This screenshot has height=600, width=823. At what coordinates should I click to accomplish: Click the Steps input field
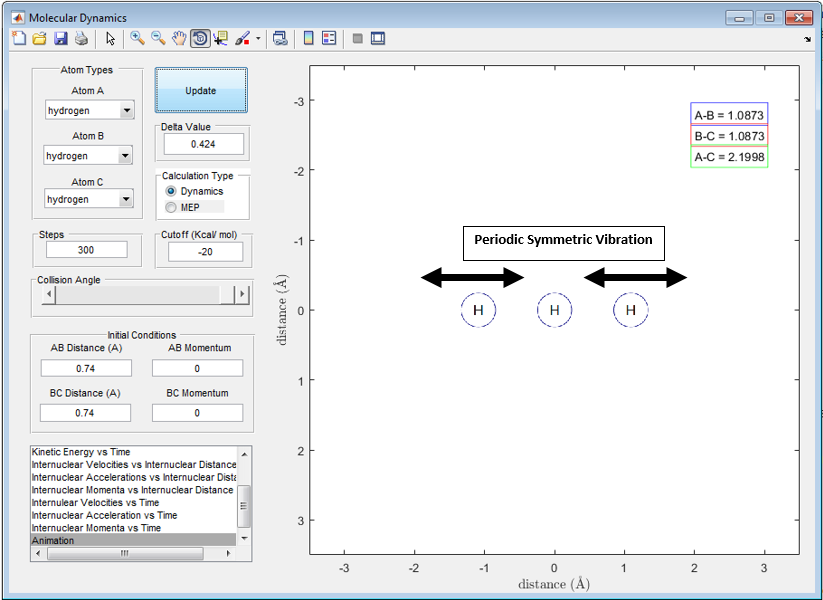87,250
